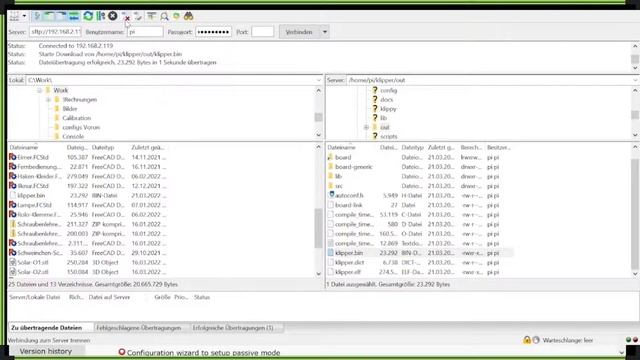640x360 pixels.
Task: Open the Site Manager dropdown arrow
Action: 24,16
